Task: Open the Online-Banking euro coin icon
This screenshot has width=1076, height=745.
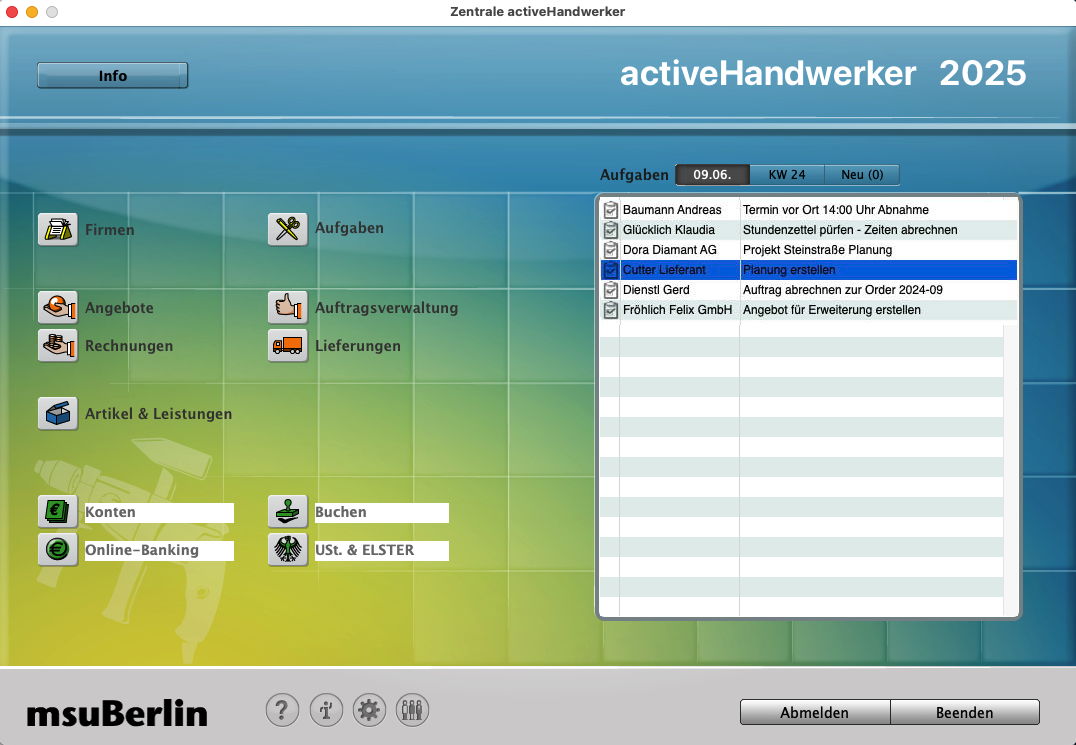Action: (x=58, y=549)
